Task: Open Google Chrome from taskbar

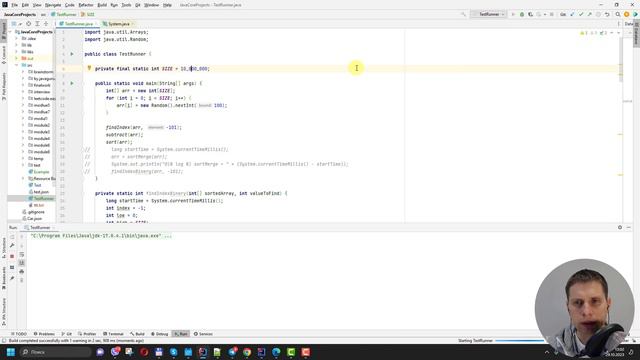Action: (x=247, y=352)
